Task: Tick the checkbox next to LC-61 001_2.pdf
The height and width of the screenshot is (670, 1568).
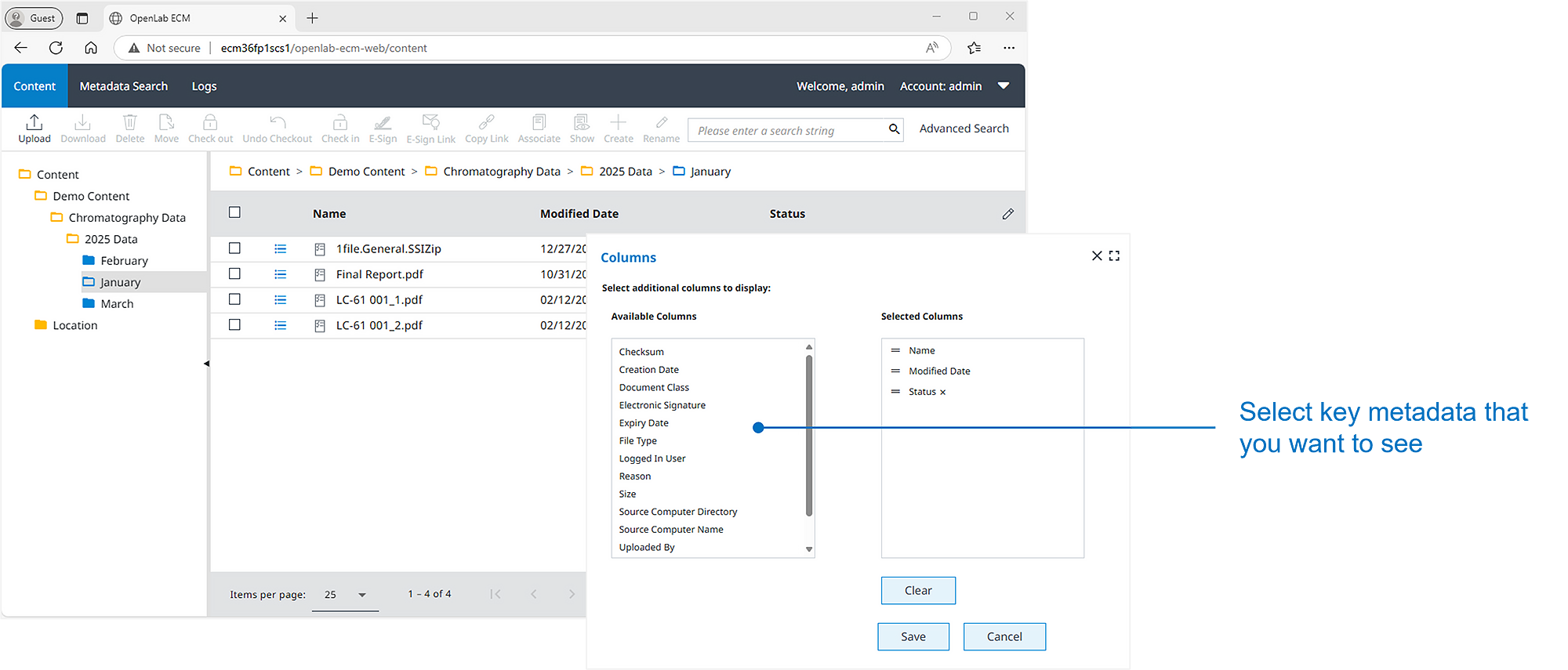Action: click(234, 325)
